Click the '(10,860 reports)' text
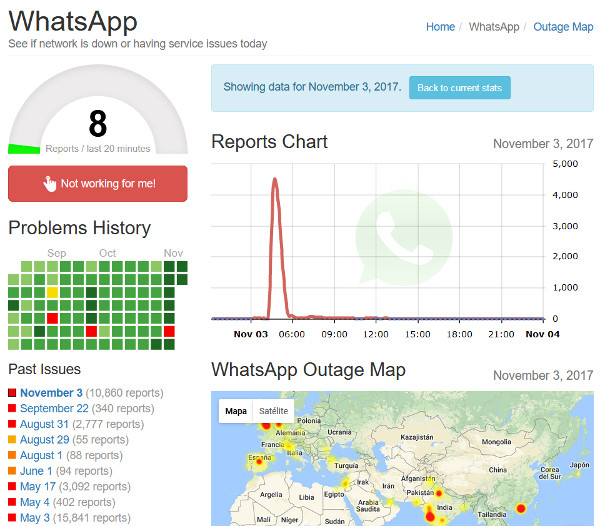The height and width of the screenshot is (526, 600). point(124,393)
